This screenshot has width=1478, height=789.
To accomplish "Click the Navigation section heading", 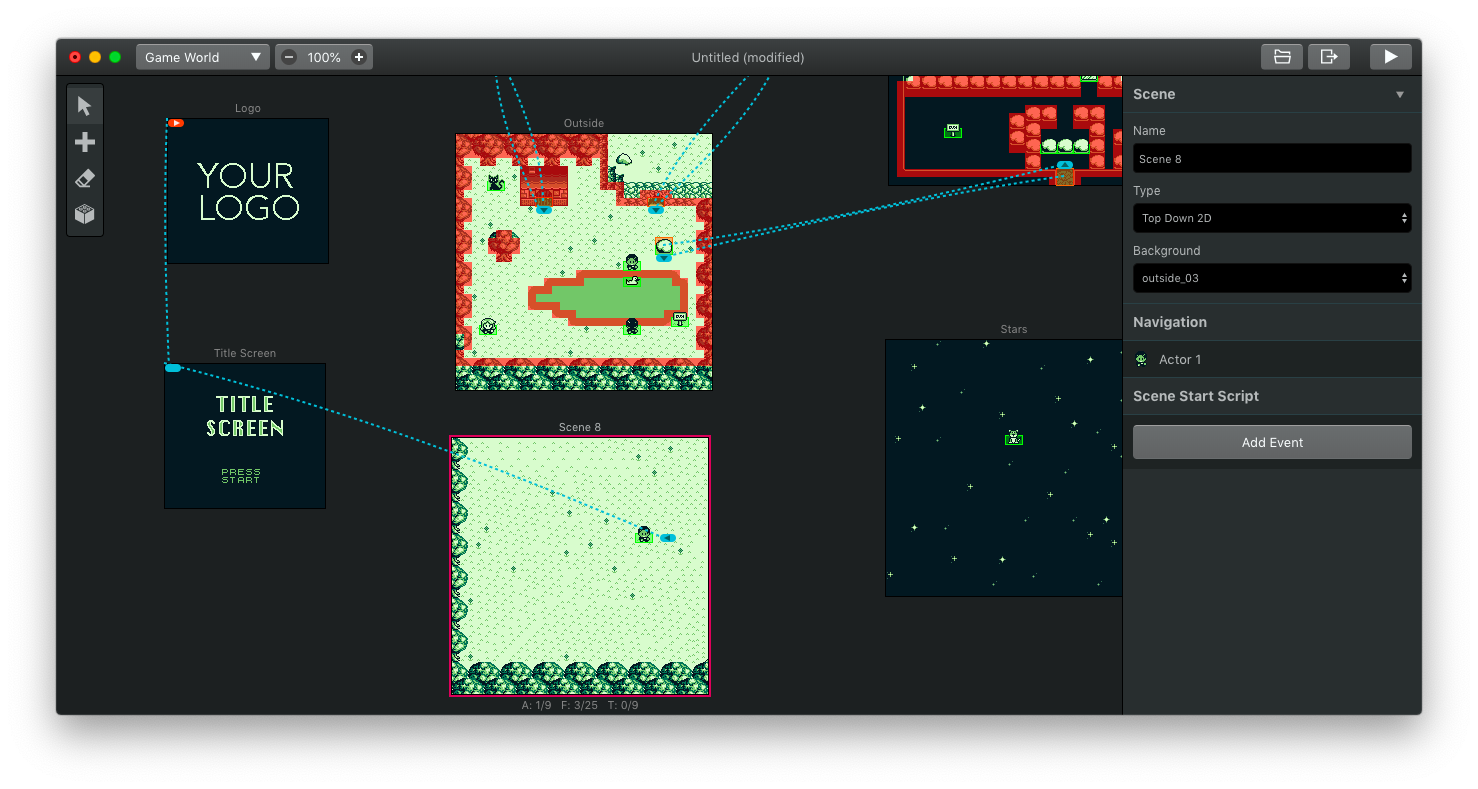I will [1170, 322].
